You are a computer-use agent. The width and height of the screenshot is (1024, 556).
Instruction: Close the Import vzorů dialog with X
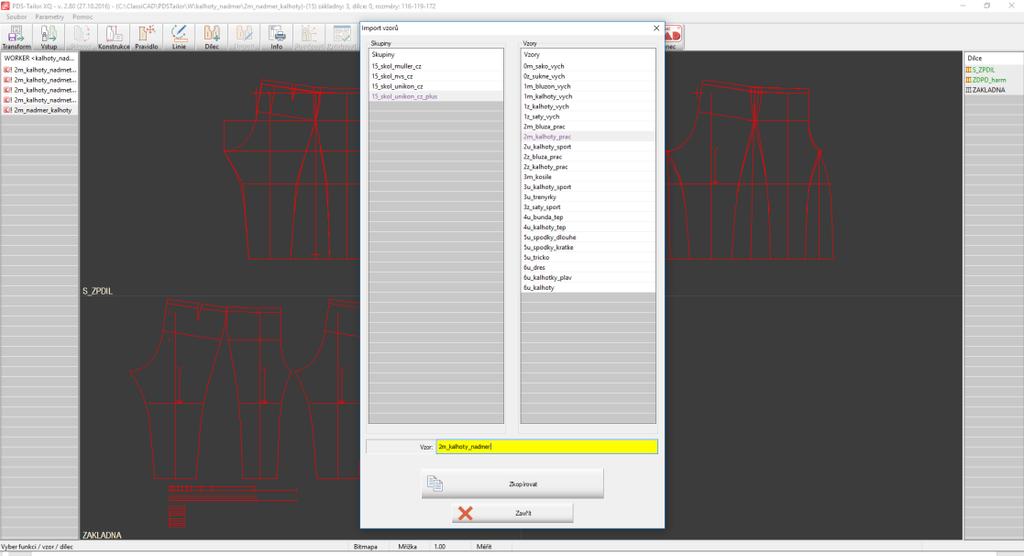click(656, 28)
